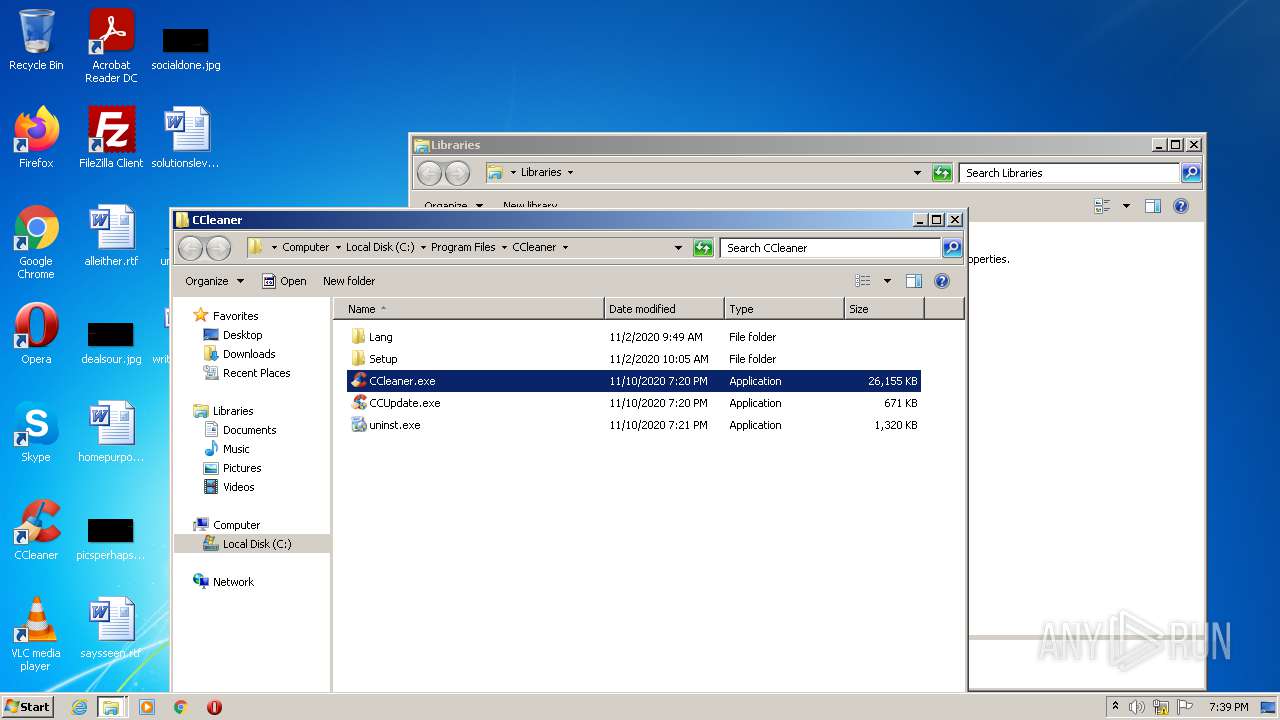Open view options dropdown in Libraries window
Viewport: 1280px width, 720px height.
point(1126,206)
